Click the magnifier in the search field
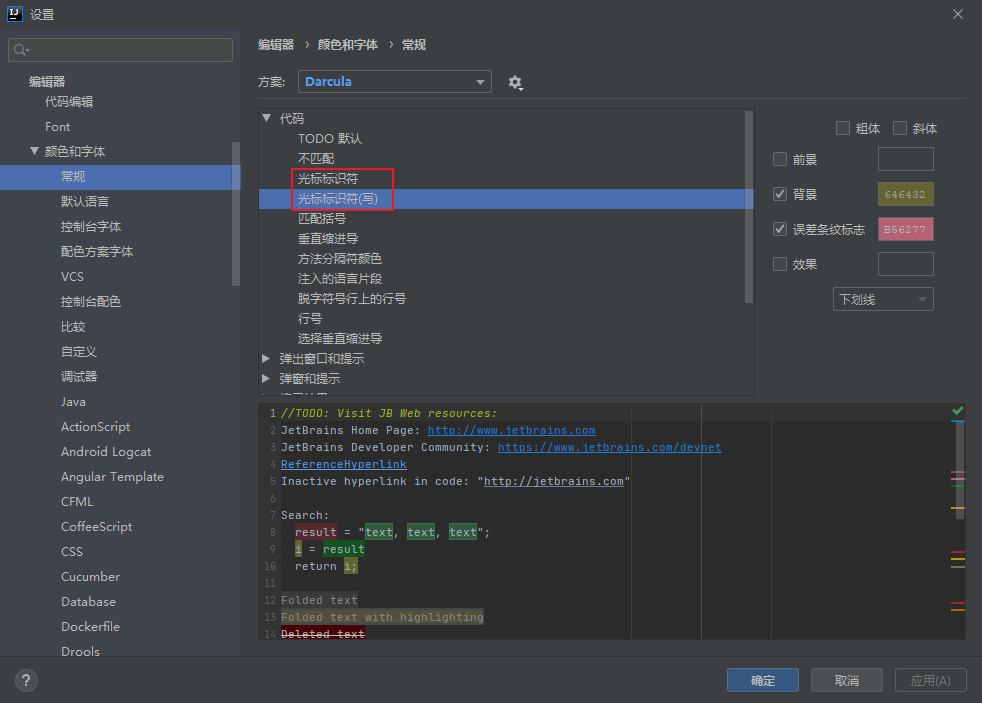 click(20, 48)
